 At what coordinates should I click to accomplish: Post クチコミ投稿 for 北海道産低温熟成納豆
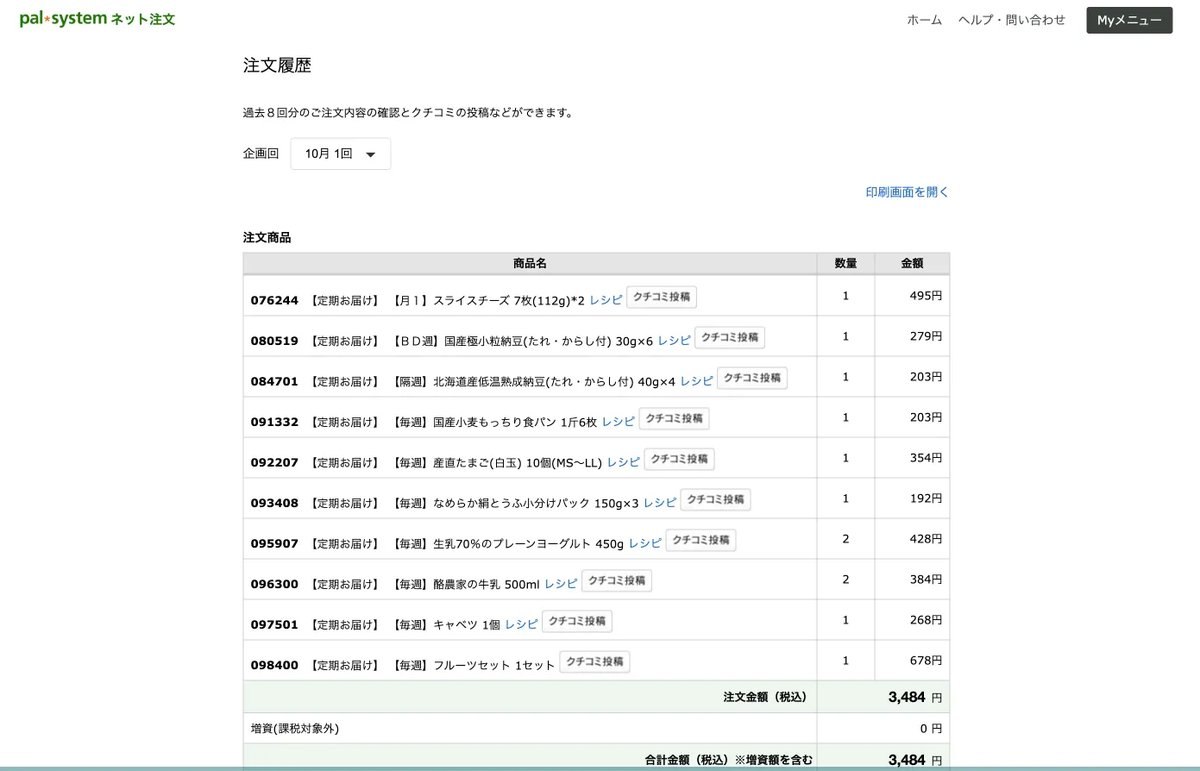[752, 378]
